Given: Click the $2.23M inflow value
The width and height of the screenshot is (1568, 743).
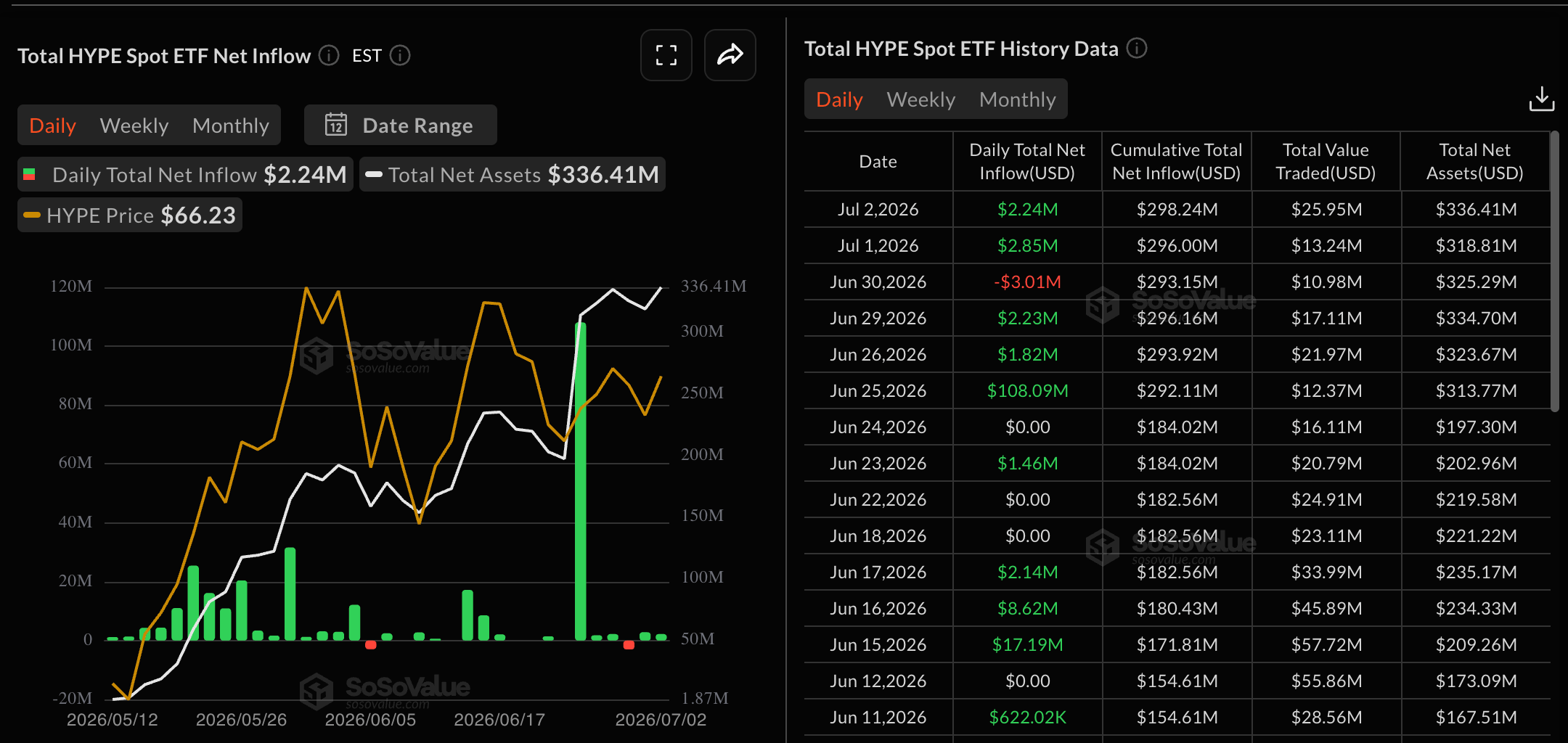Looking at the screenshot, I should [x=1027, y=319].
